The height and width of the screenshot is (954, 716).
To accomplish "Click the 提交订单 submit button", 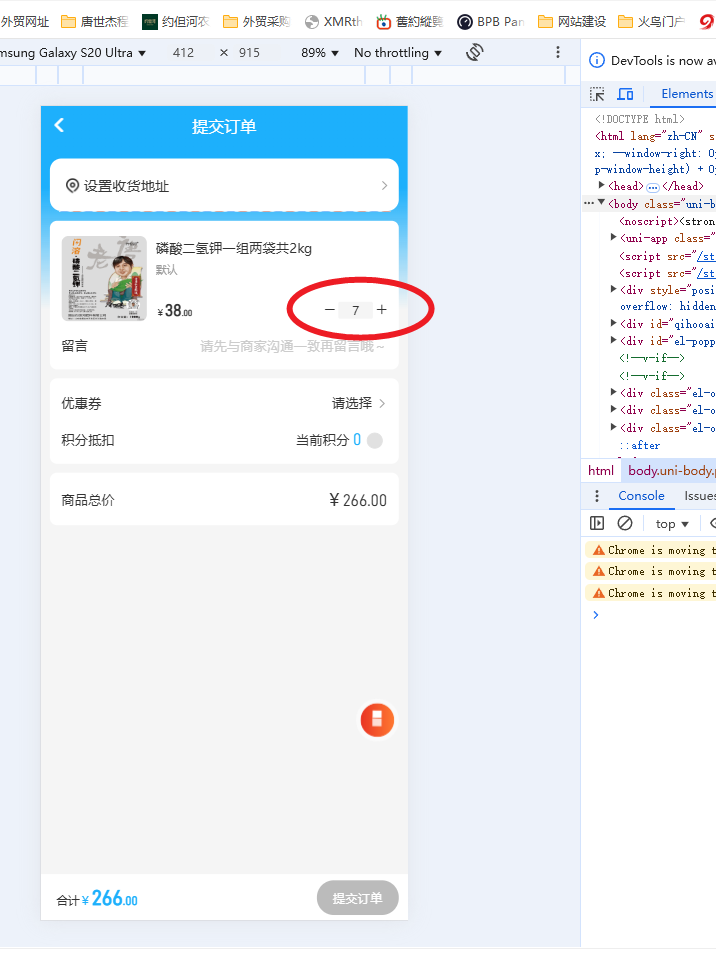I will click(x=357, y=898).
